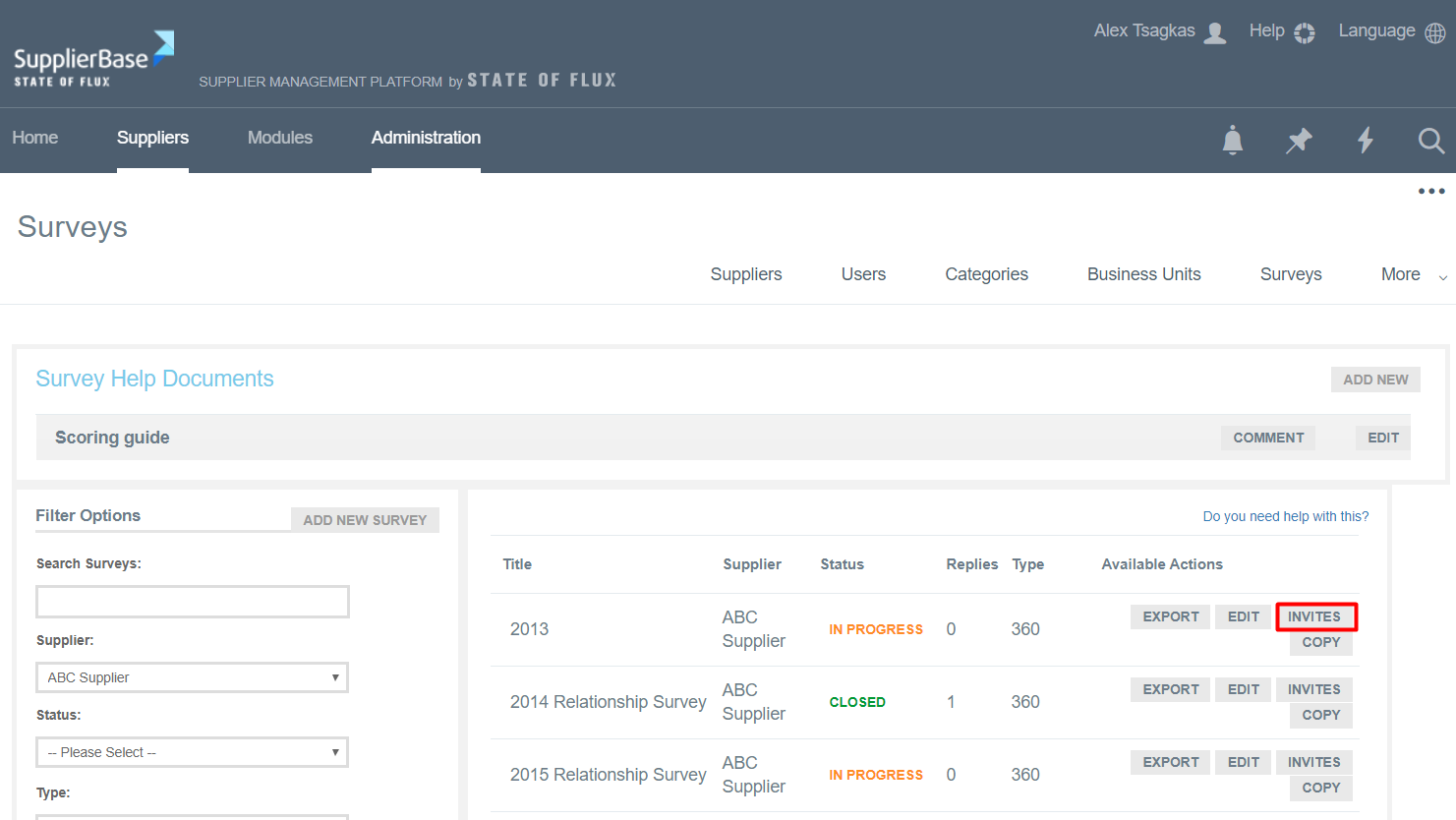This screenshot has width=1456, height=820.
Task: Click the lightning bolt quick actions icon
Action: point(1365,141)
